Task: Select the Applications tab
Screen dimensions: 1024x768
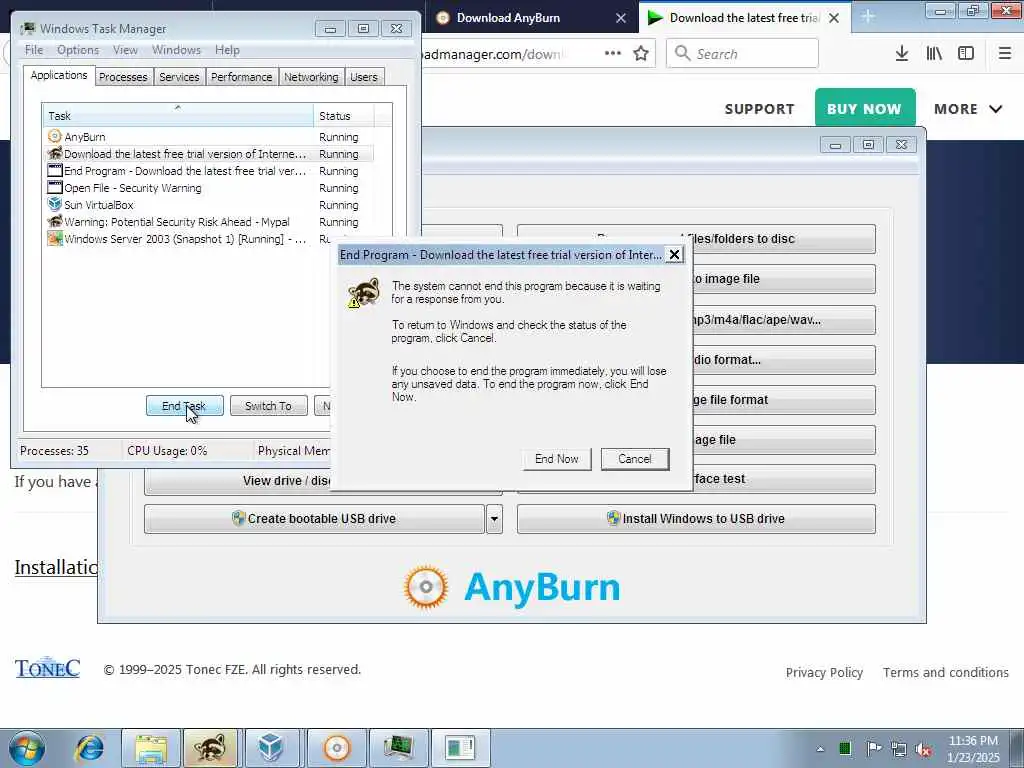Action: 59,75
